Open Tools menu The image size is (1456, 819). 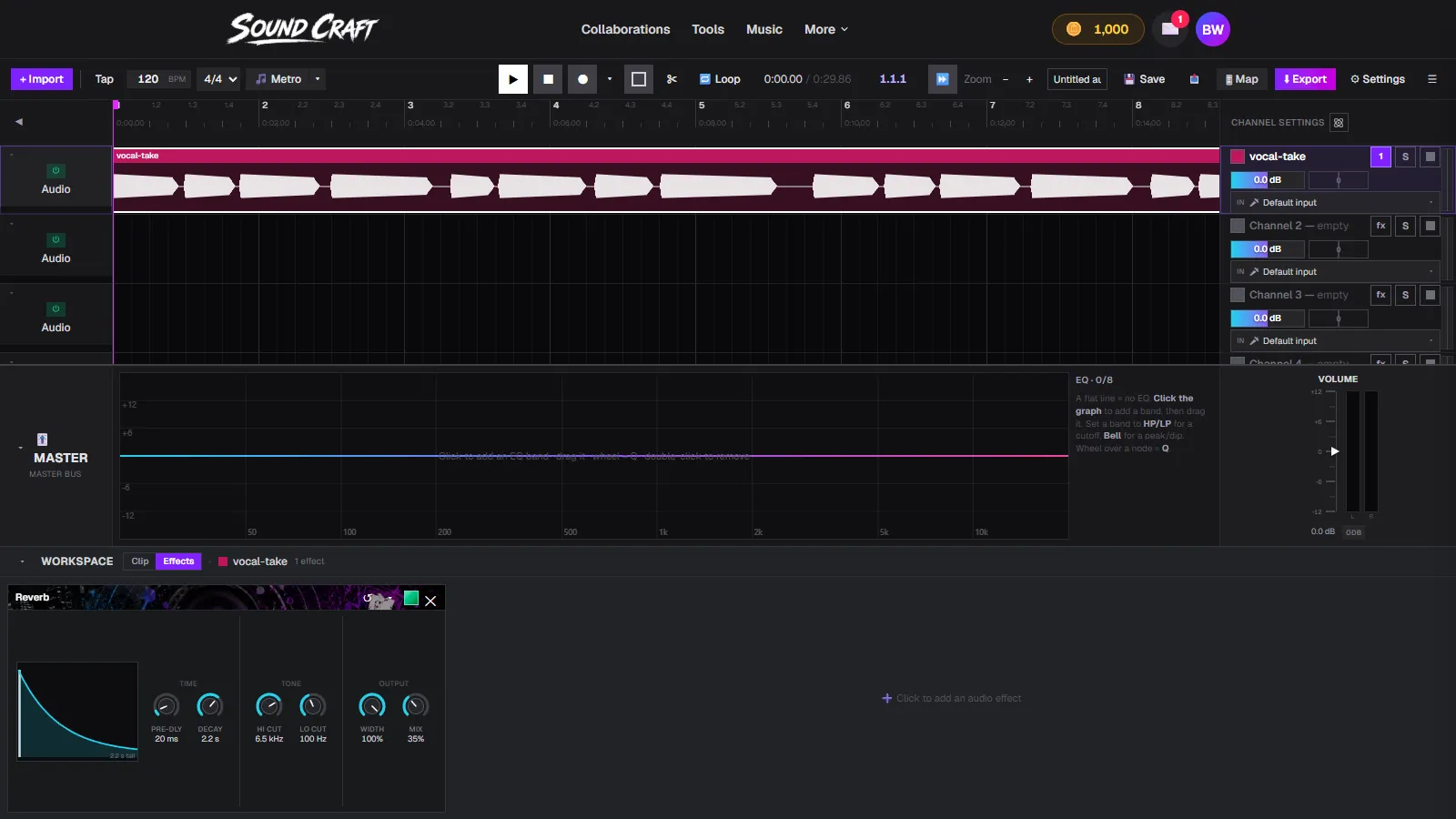708,29
